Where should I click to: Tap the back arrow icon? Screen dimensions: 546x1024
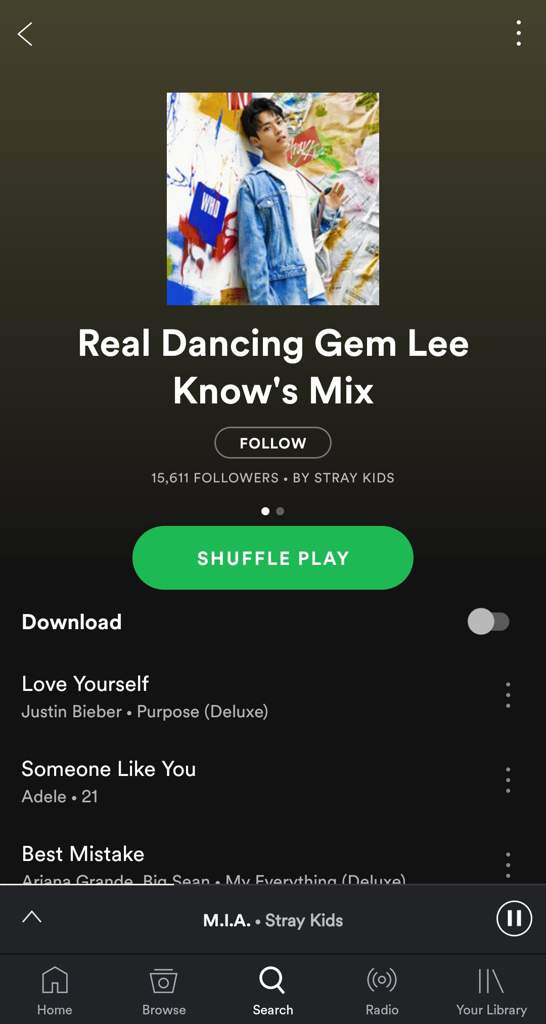pos(25,34)
